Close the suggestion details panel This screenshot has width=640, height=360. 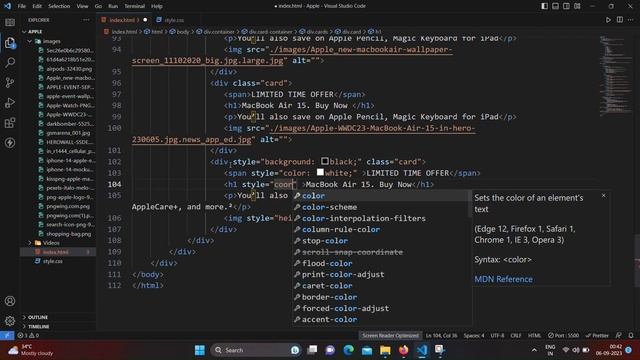coord(604,196)
